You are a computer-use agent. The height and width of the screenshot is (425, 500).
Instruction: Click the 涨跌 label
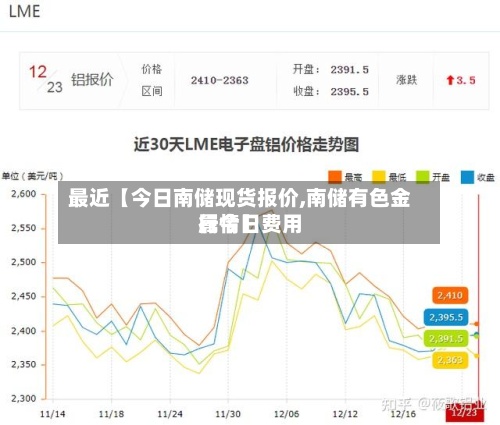pos(406,80)
